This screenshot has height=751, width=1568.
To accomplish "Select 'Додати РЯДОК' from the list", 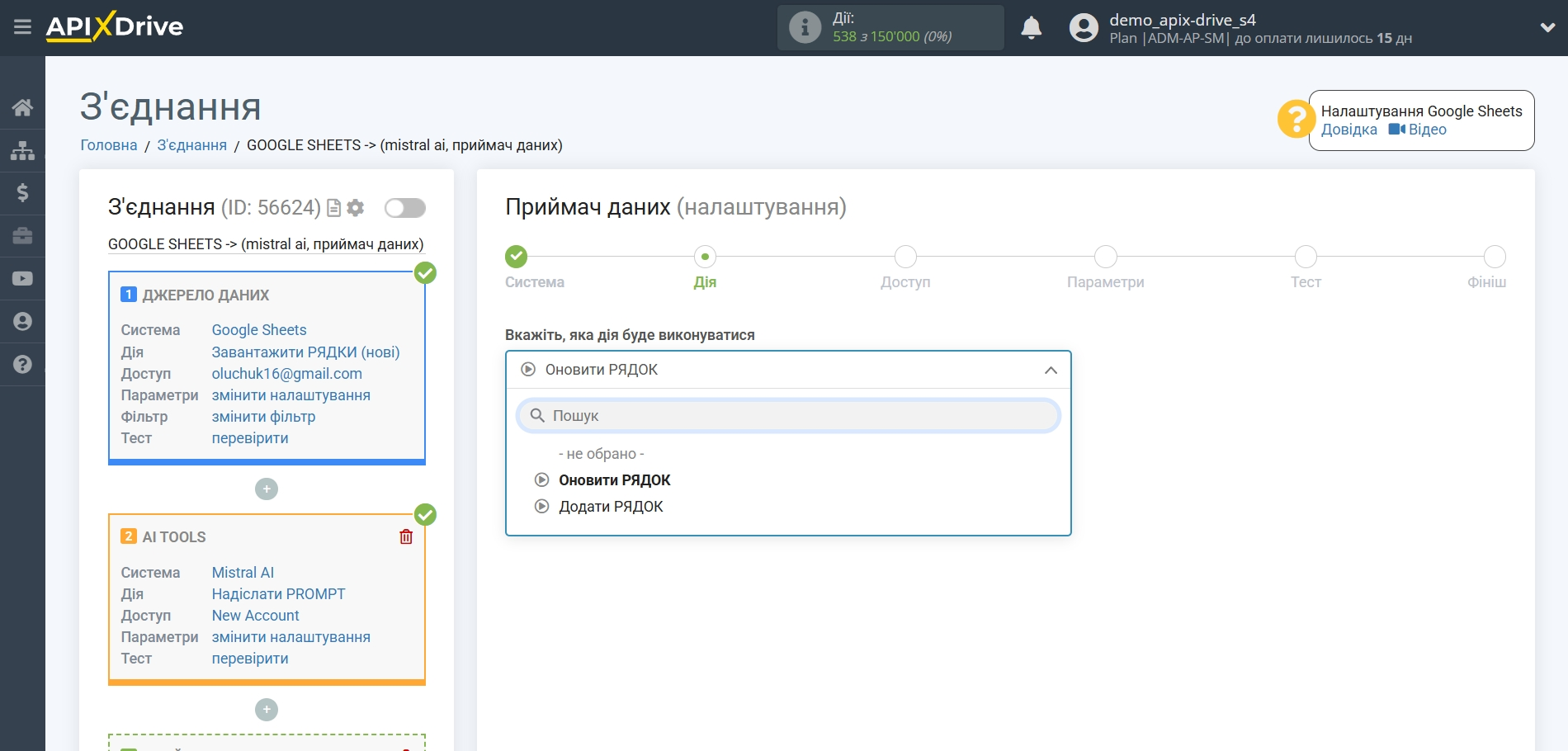I will tap(611, 506).
